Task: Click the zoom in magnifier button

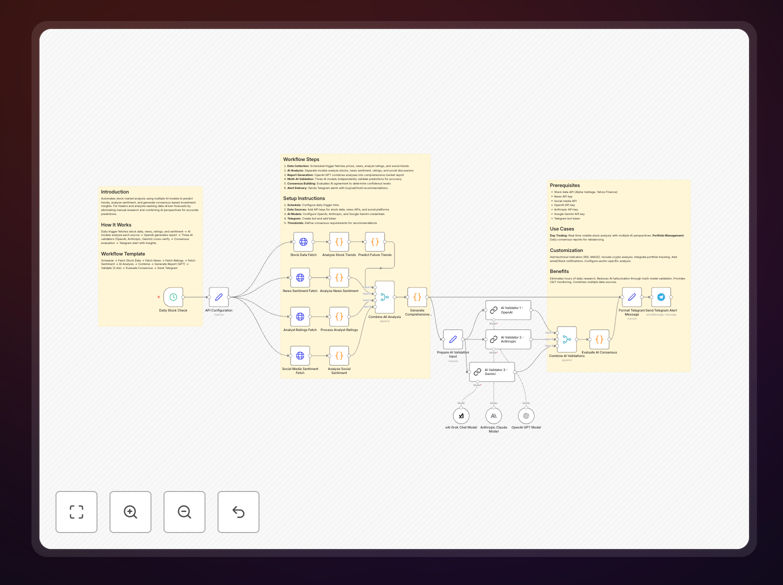Action: [x=130, y=512]
